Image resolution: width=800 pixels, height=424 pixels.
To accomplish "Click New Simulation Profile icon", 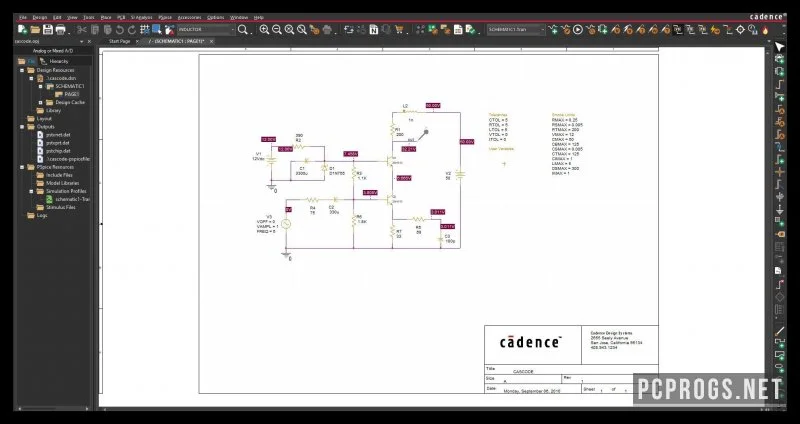I will (553, 30).
